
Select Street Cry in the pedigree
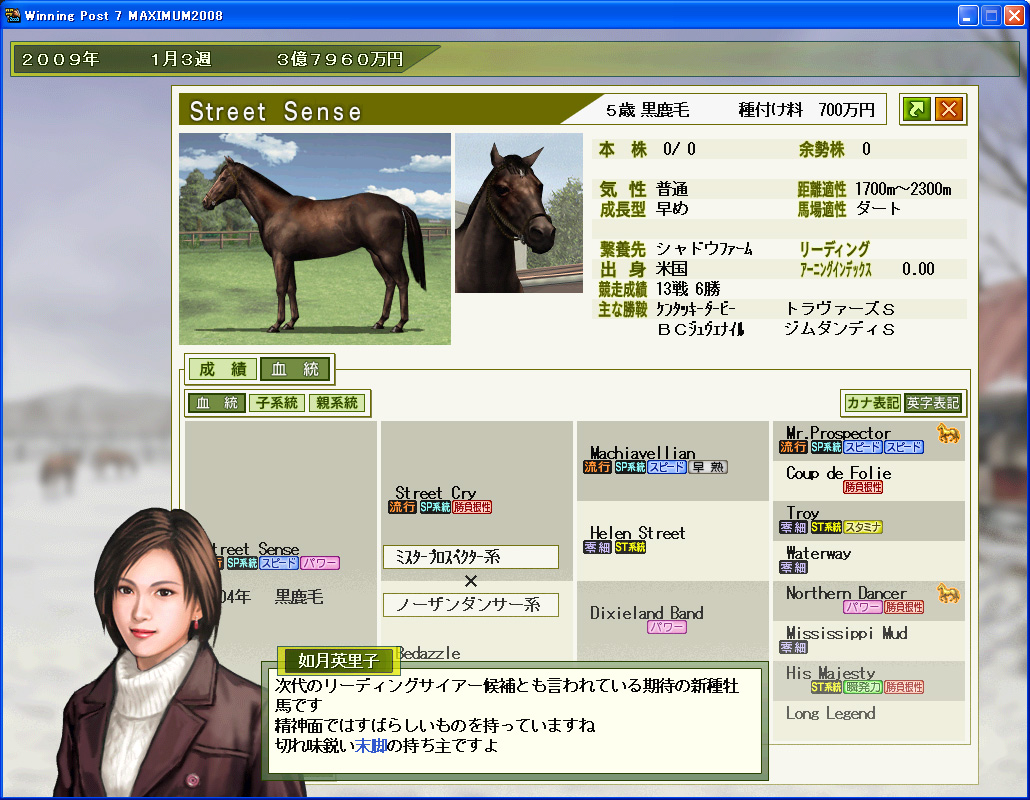point(436,493)
